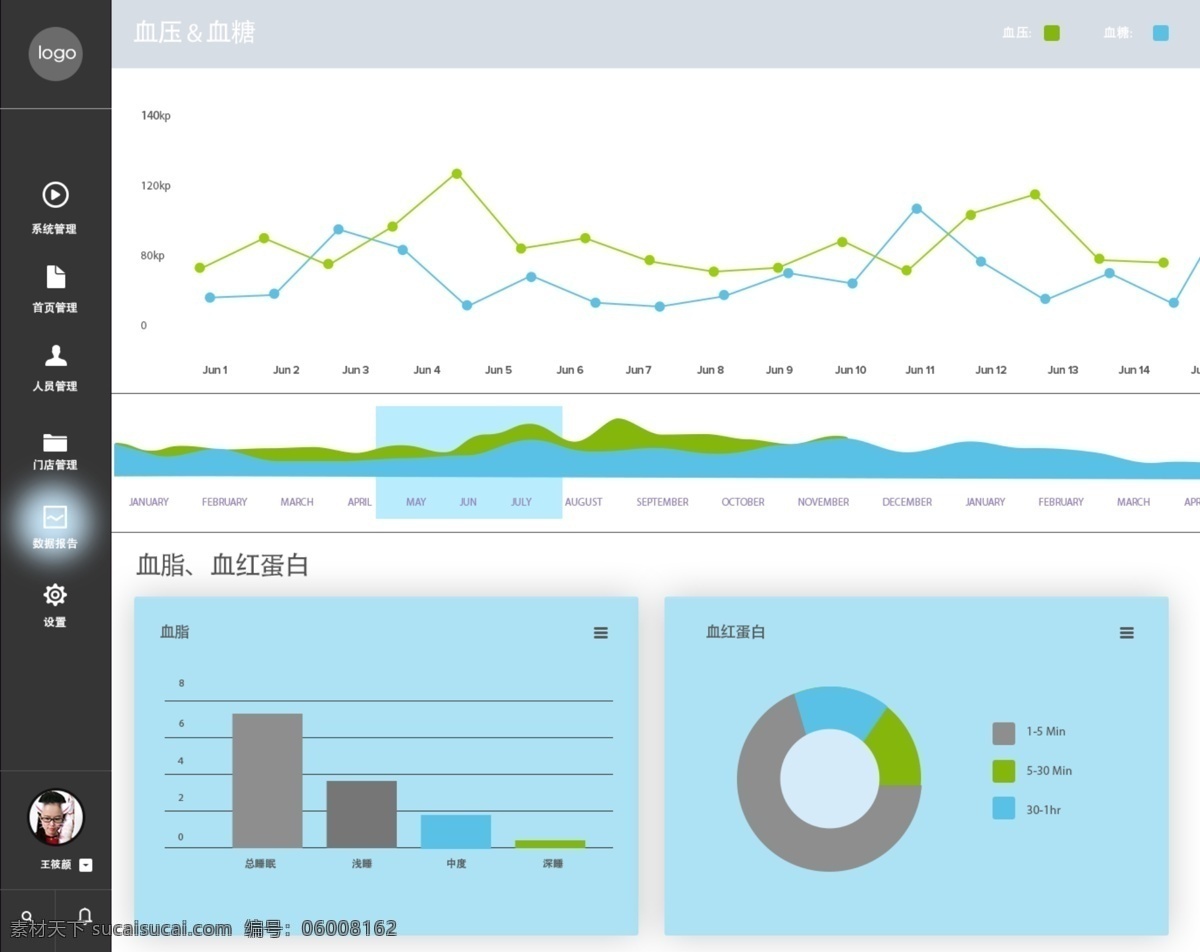Click the "Jun 12" x-axis label
The height and width of the screenshot is (952, 1200).
(x=991, y=370)
